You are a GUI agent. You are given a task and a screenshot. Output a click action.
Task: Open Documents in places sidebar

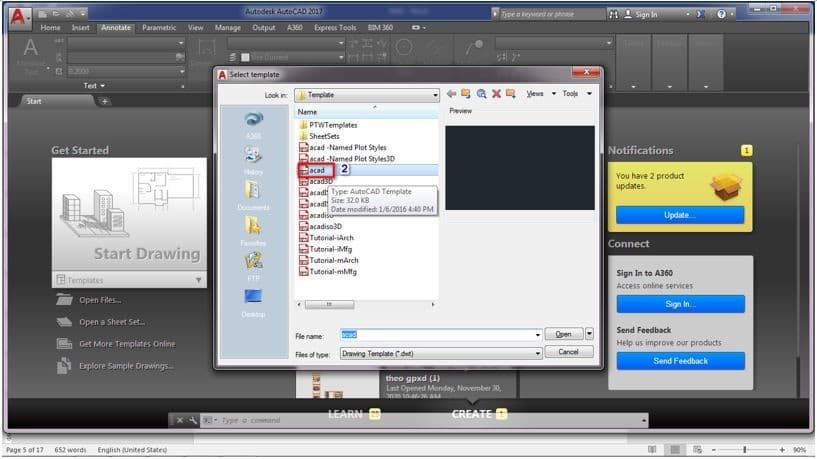tap(253, 196)
